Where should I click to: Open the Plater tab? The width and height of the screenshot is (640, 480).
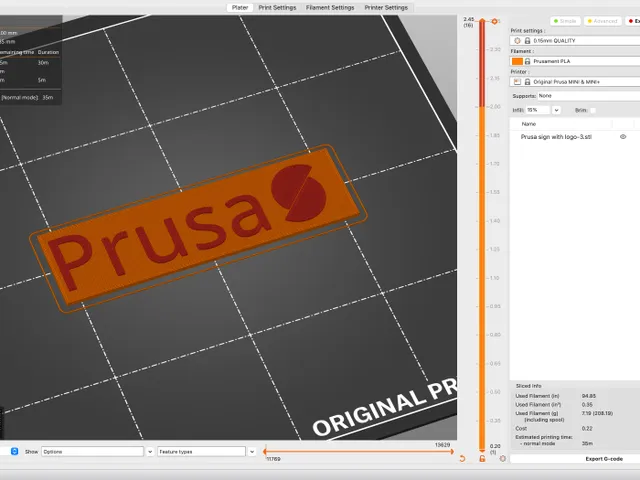point(240,8)
